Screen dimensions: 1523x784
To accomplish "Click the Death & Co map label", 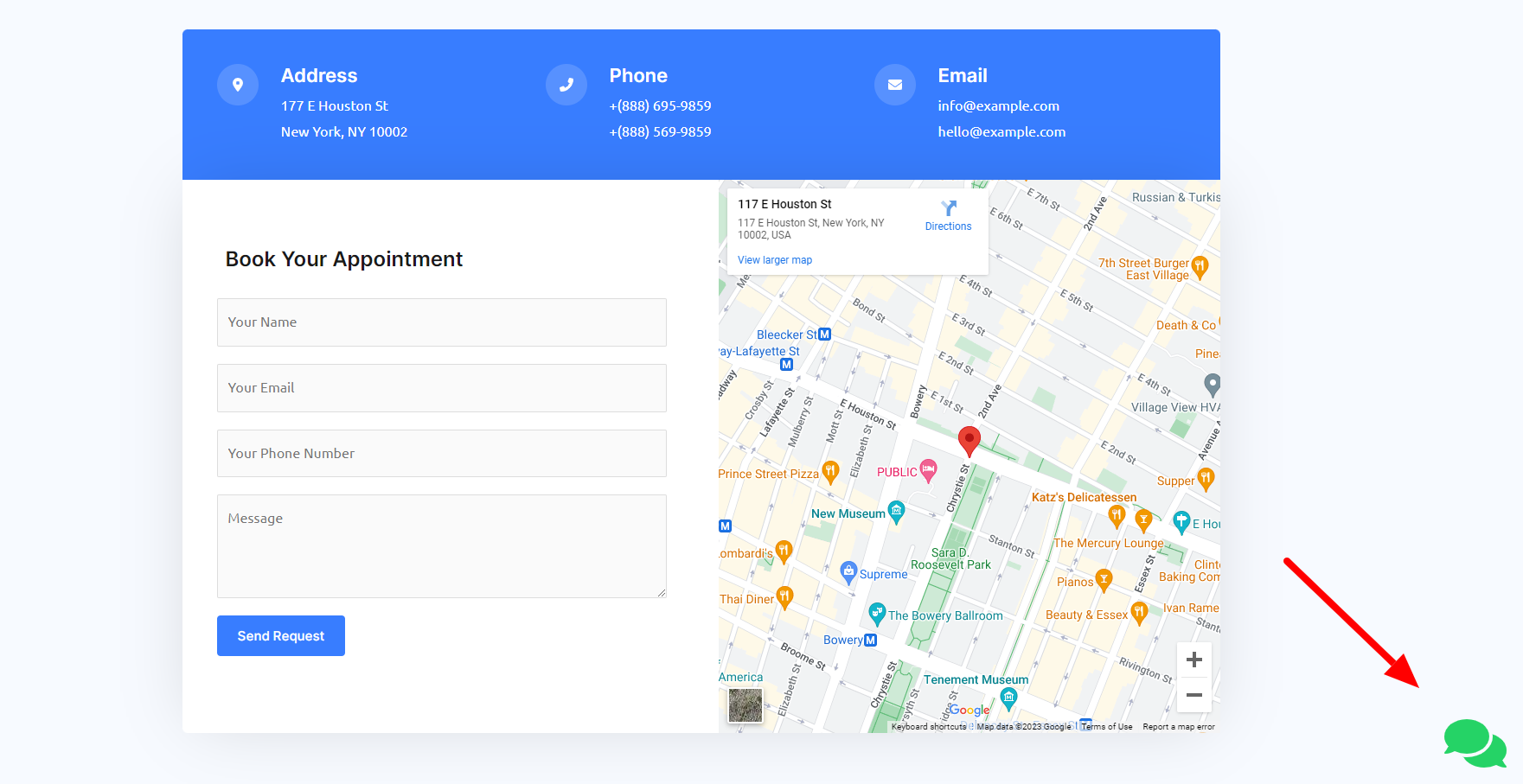I will coord(1186,325).
